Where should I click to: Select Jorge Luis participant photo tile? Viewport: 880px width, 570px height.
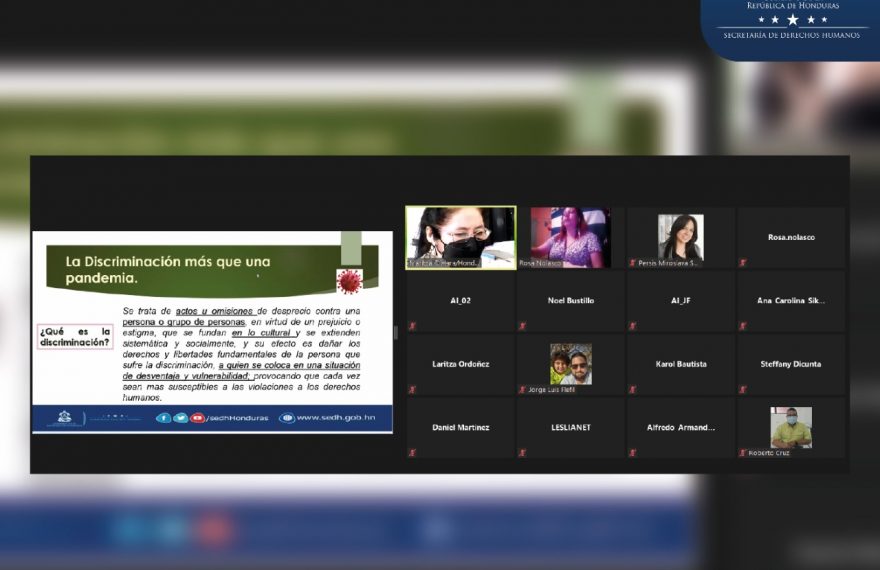click(570, 364)
